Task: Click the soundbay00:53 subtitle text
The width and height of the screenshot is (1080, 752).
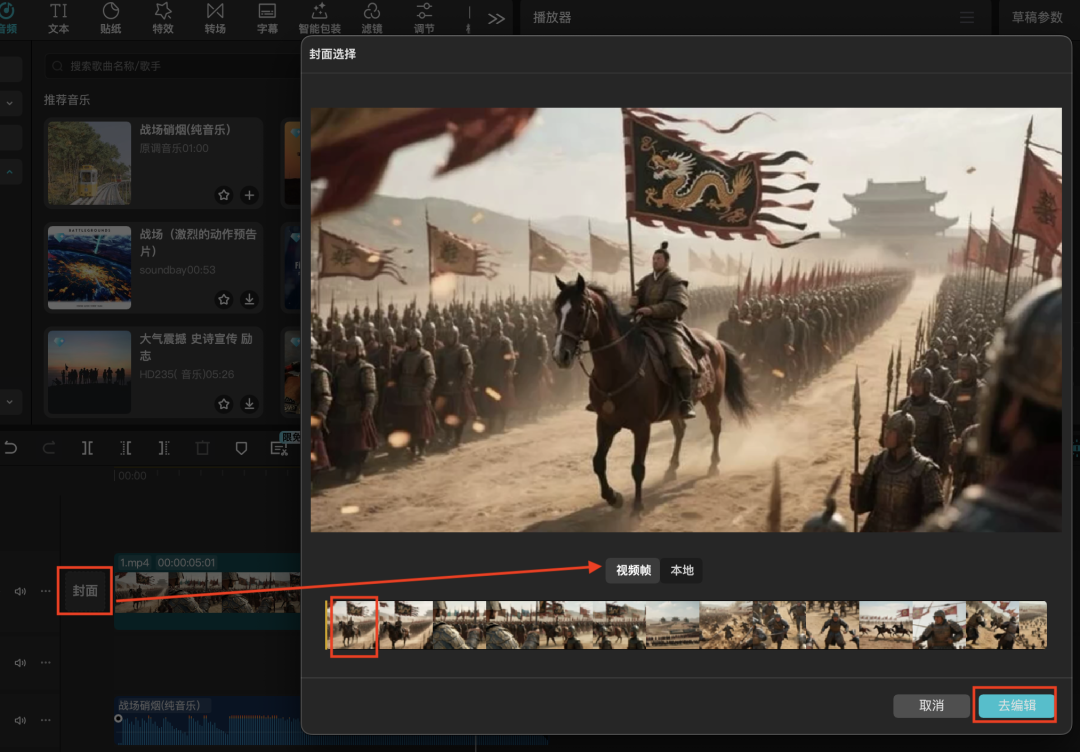Action: tap(178, 269)
